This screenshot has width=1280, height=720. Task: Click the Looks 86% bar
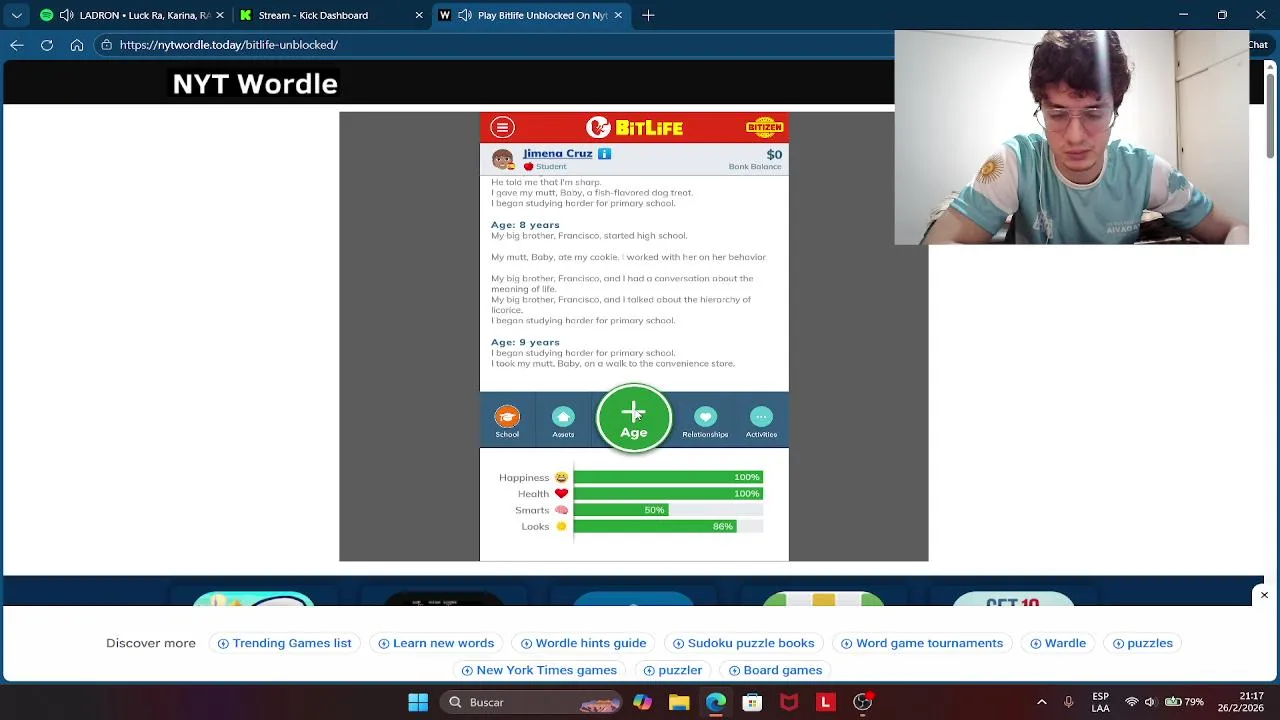(x=668, y=526)
